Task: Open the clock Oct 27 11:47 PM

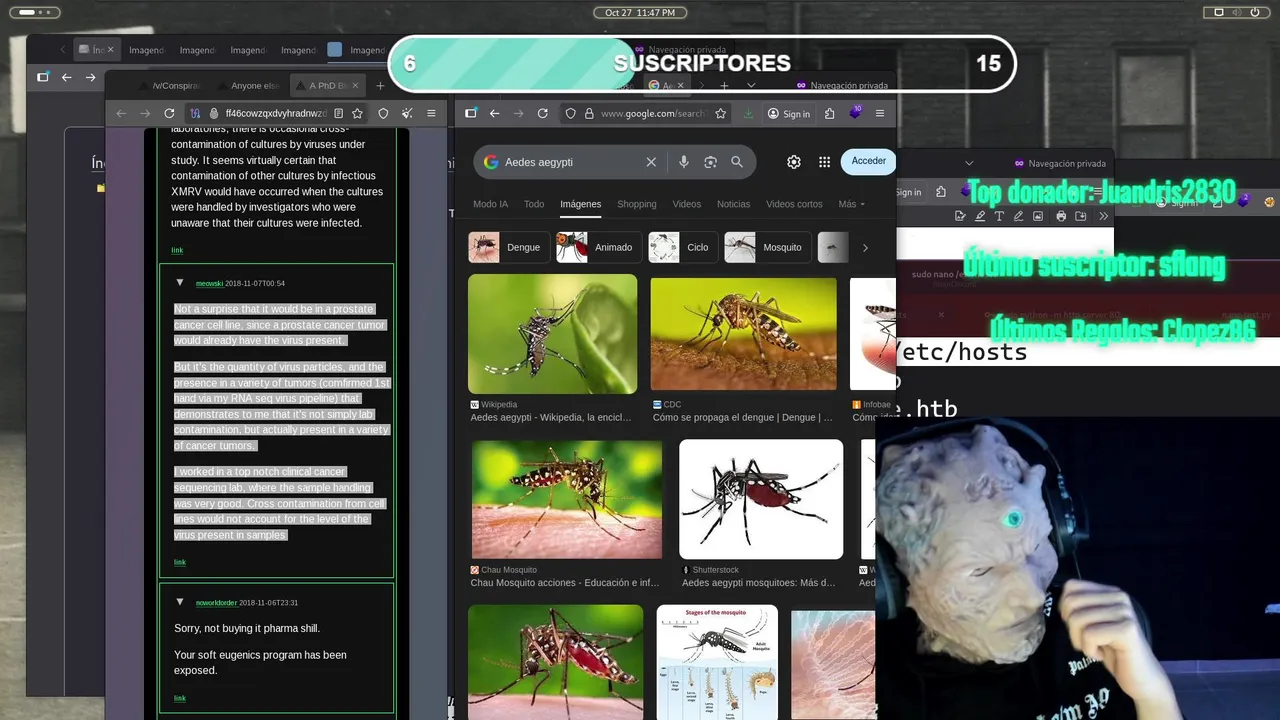Action: tap(640, 12)
